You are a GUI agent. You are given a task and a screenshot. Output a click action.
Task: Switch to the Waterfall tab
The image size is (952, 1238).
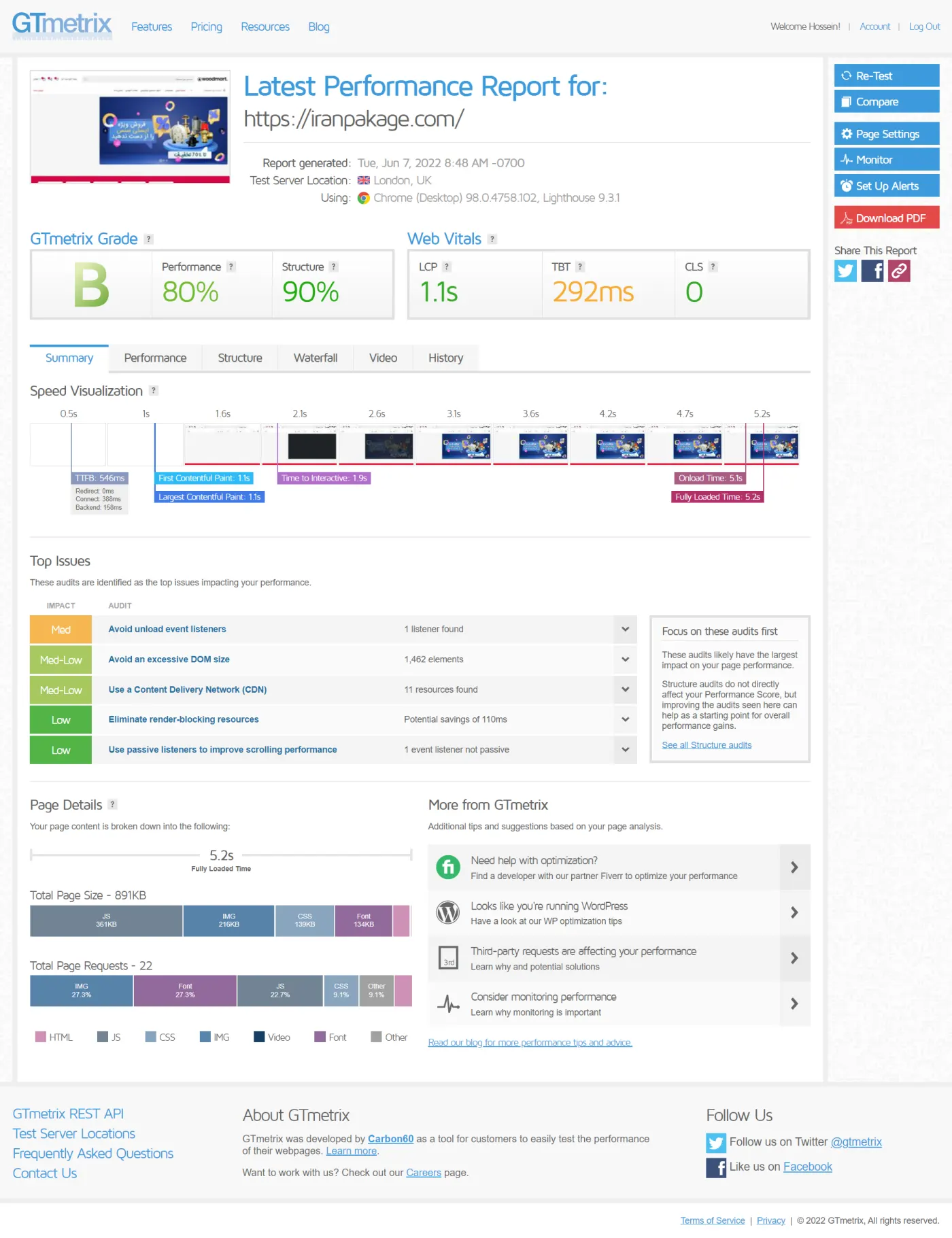(x=316, y=358)
